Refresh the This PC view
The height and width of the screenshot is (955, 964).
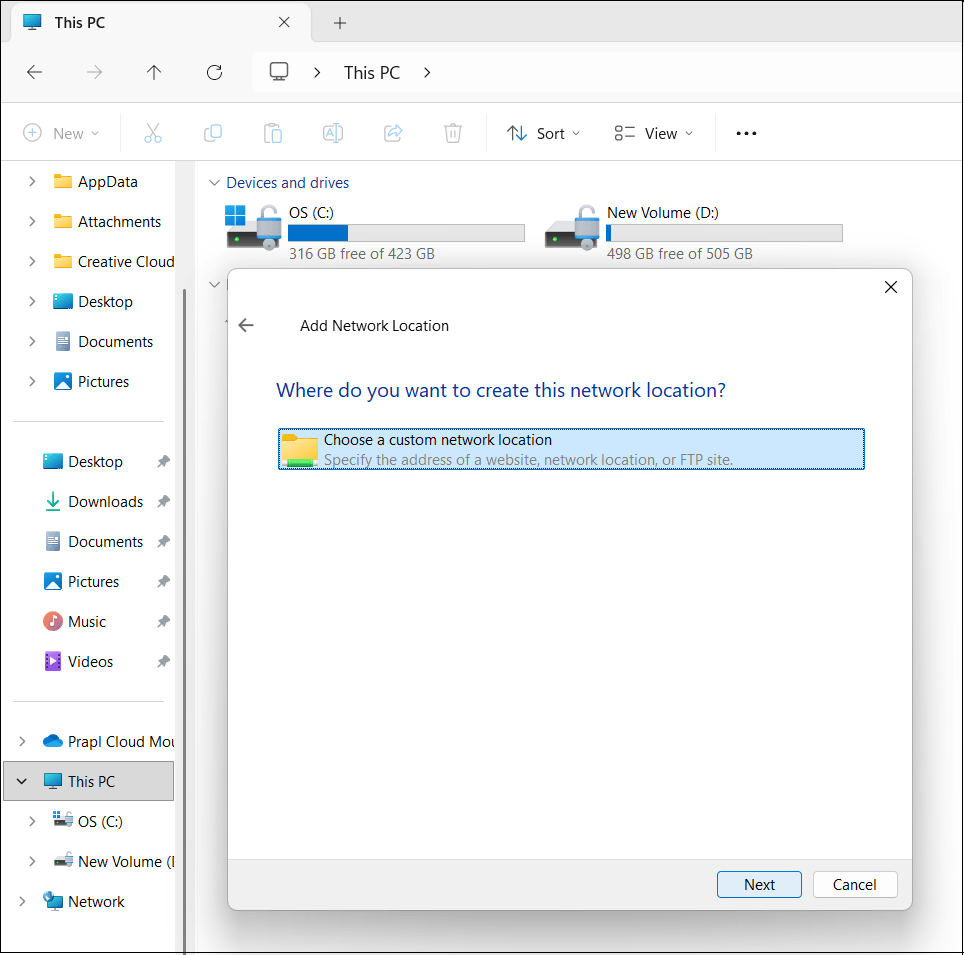coord(214,73)
